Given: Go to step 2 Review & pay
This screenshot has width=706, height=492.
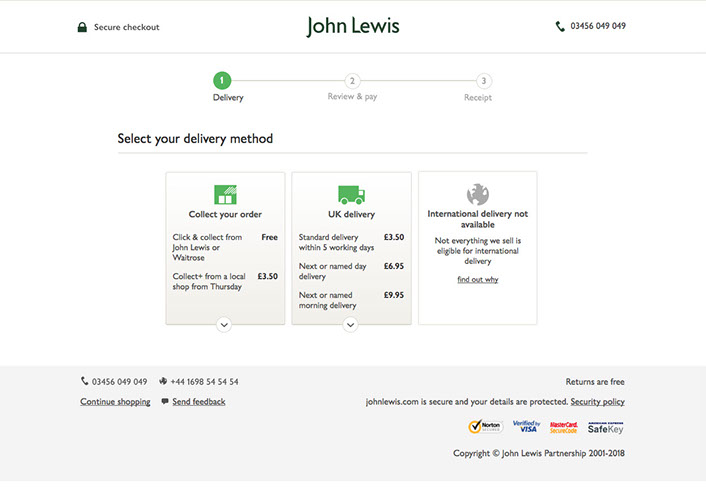Looking at the screenshot, I should (352, 81).
